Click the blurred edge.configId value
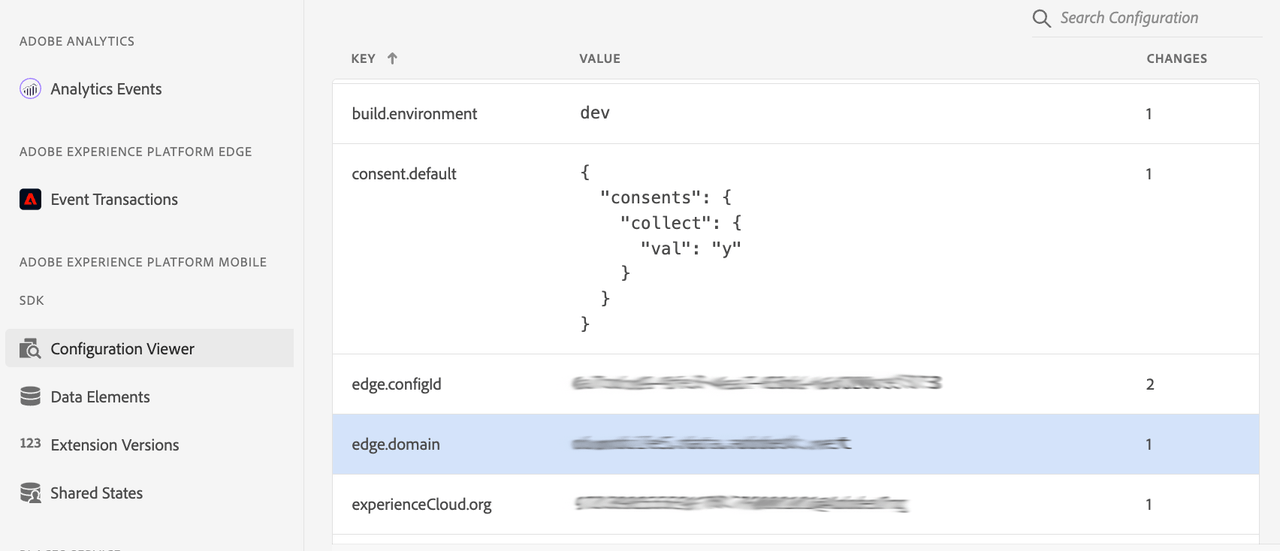 click(x=757, y=383)
